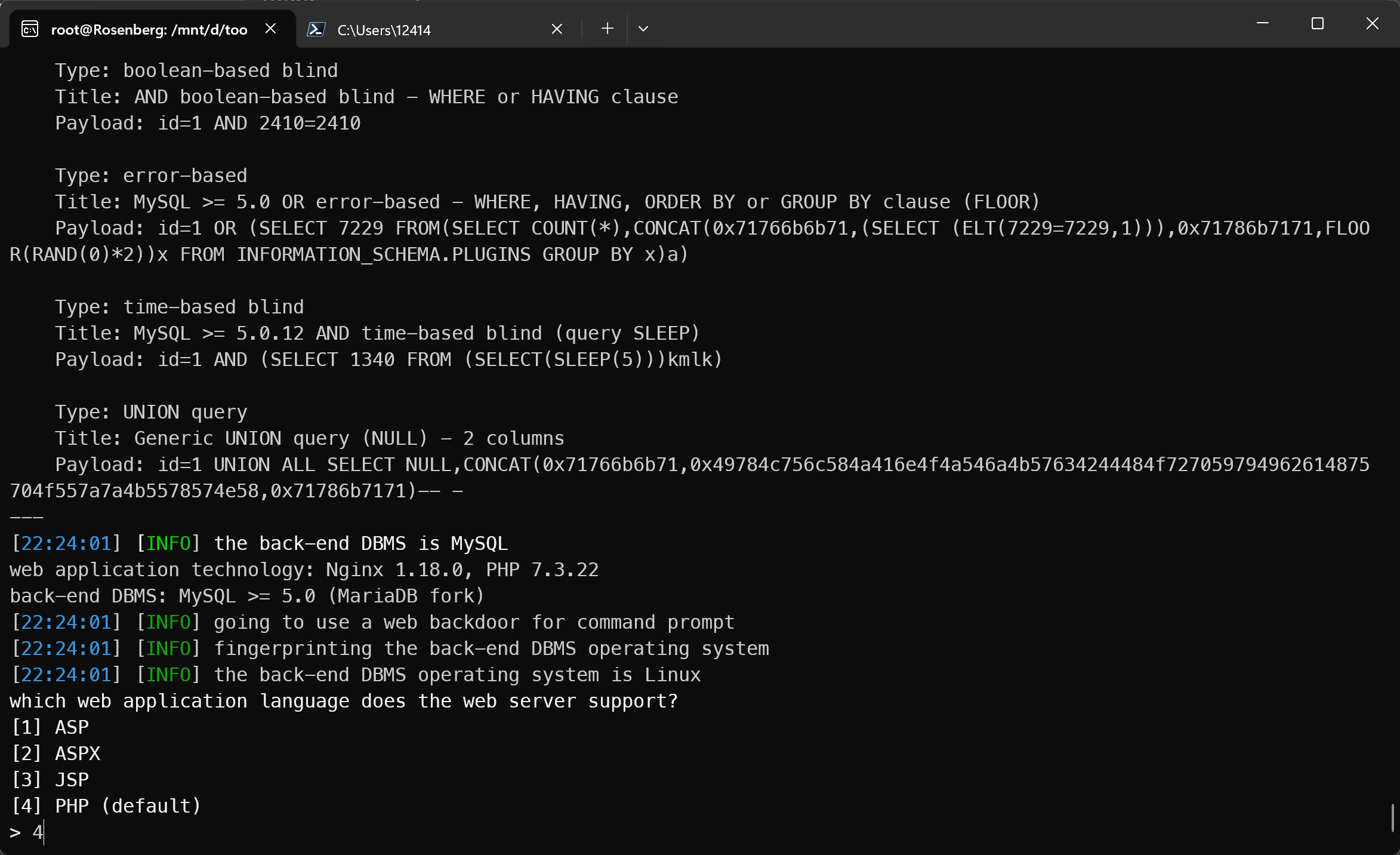Click 'Payload: id=1 AND 2410=2410' text
1400x855 pixels.
coord(208,122)
